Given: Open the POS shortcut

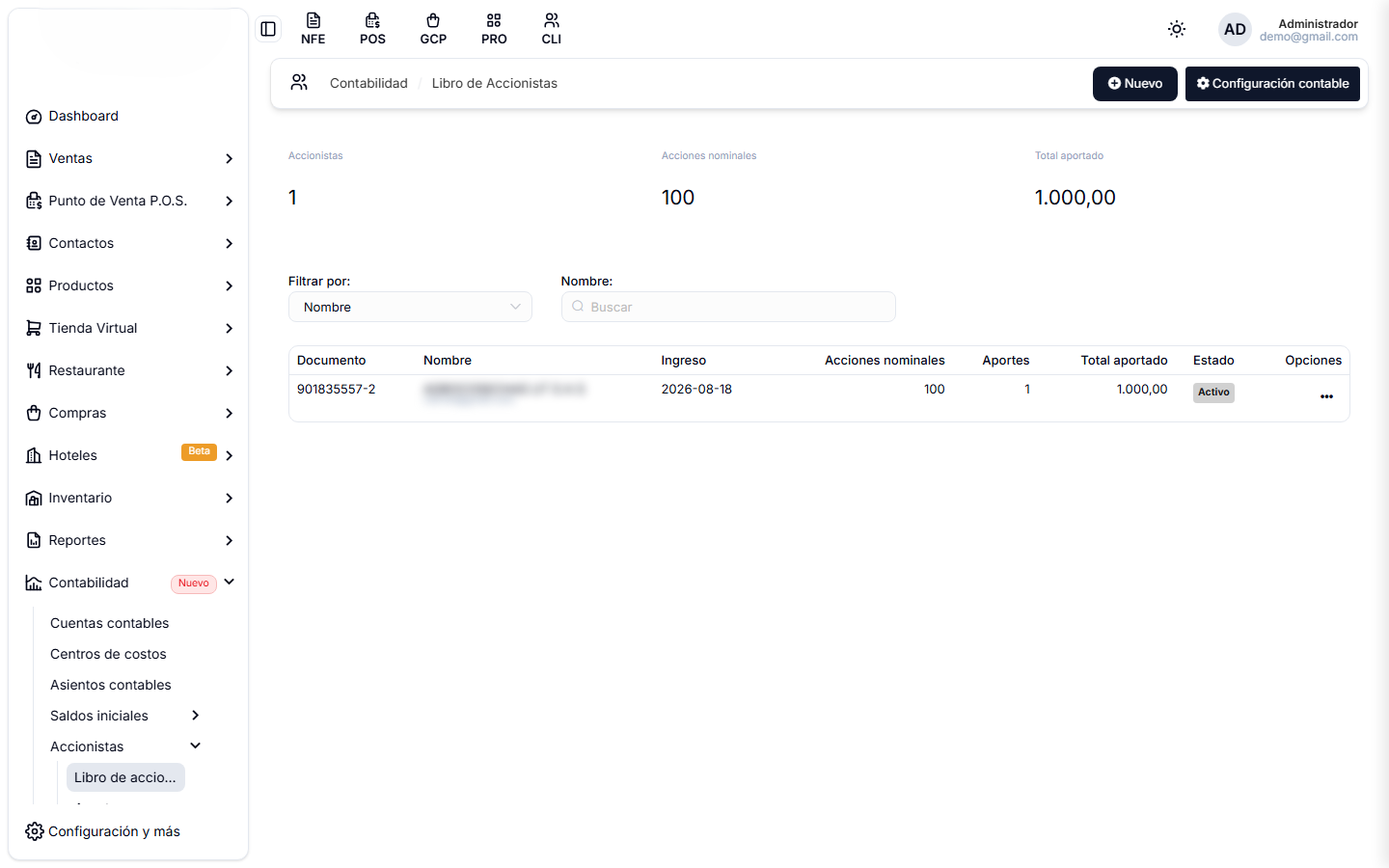Looking at the screenshot, I should [x=372, y=29].
